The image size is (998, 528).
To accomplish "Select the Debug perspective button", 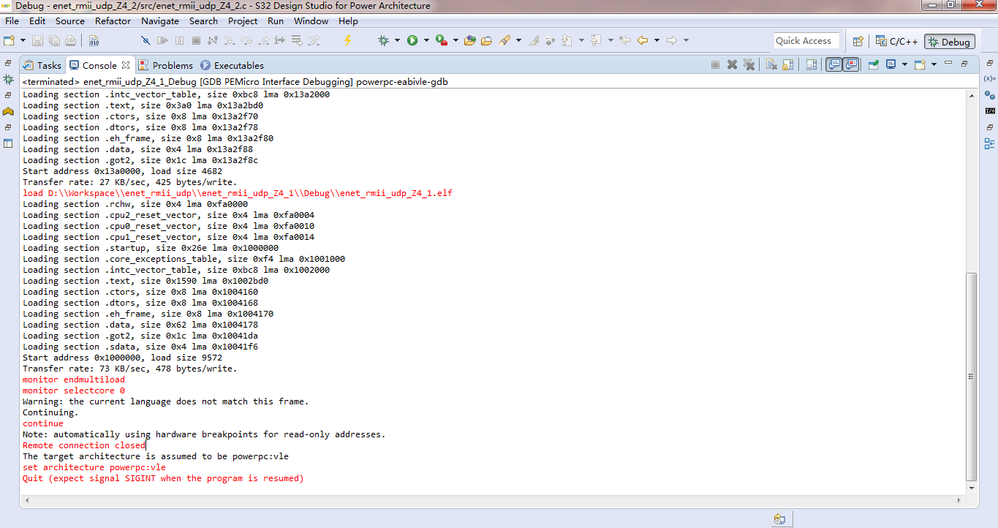I will click(949, 42).
